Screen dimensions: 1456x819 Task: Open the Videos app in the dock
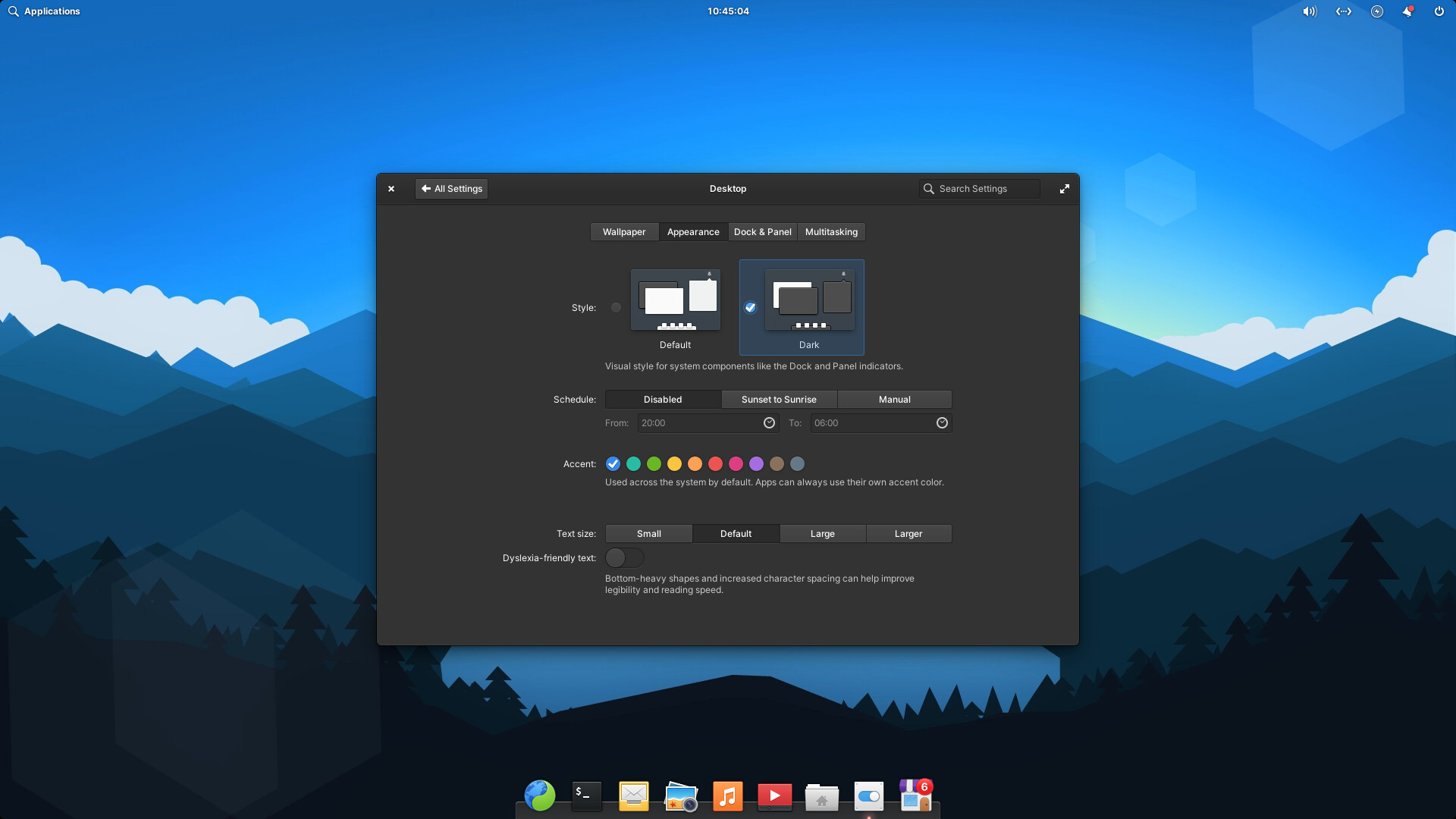tap(774, 796)
